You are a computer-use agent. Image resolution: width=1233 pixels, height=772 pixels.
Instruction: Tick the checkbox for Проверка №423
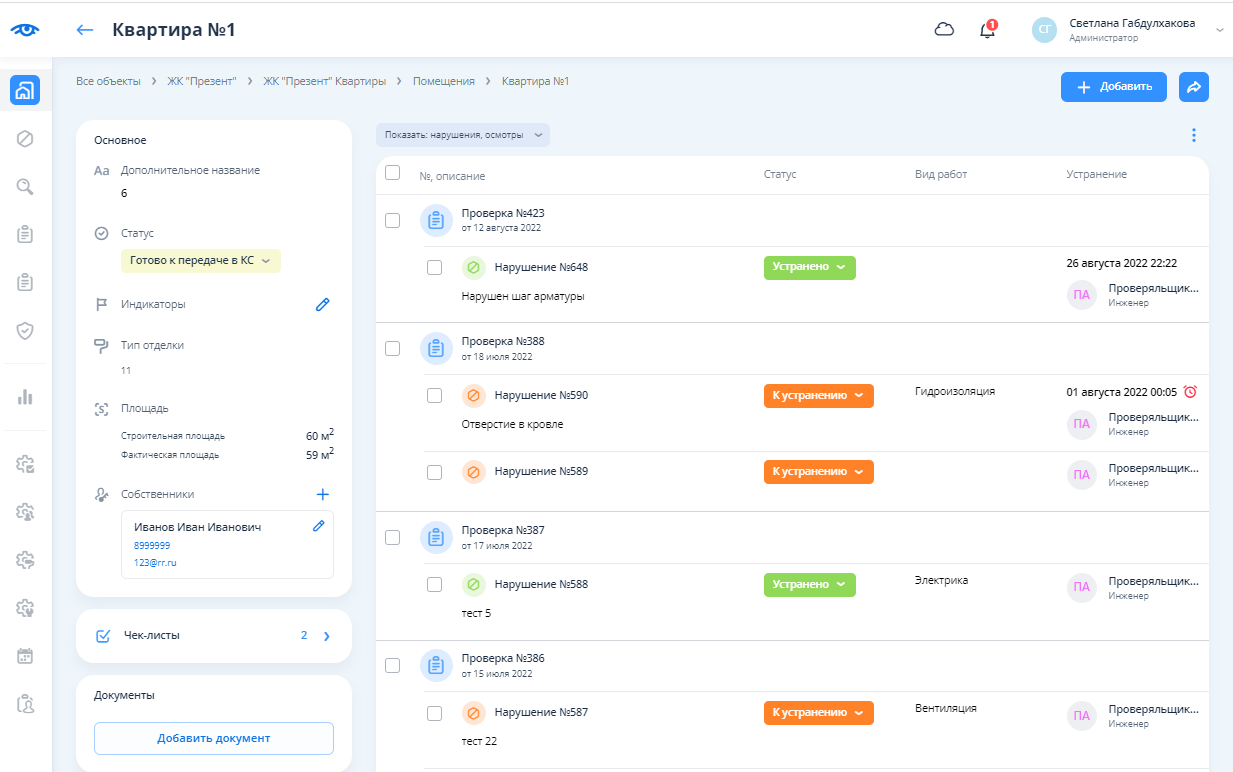(393, 220)
